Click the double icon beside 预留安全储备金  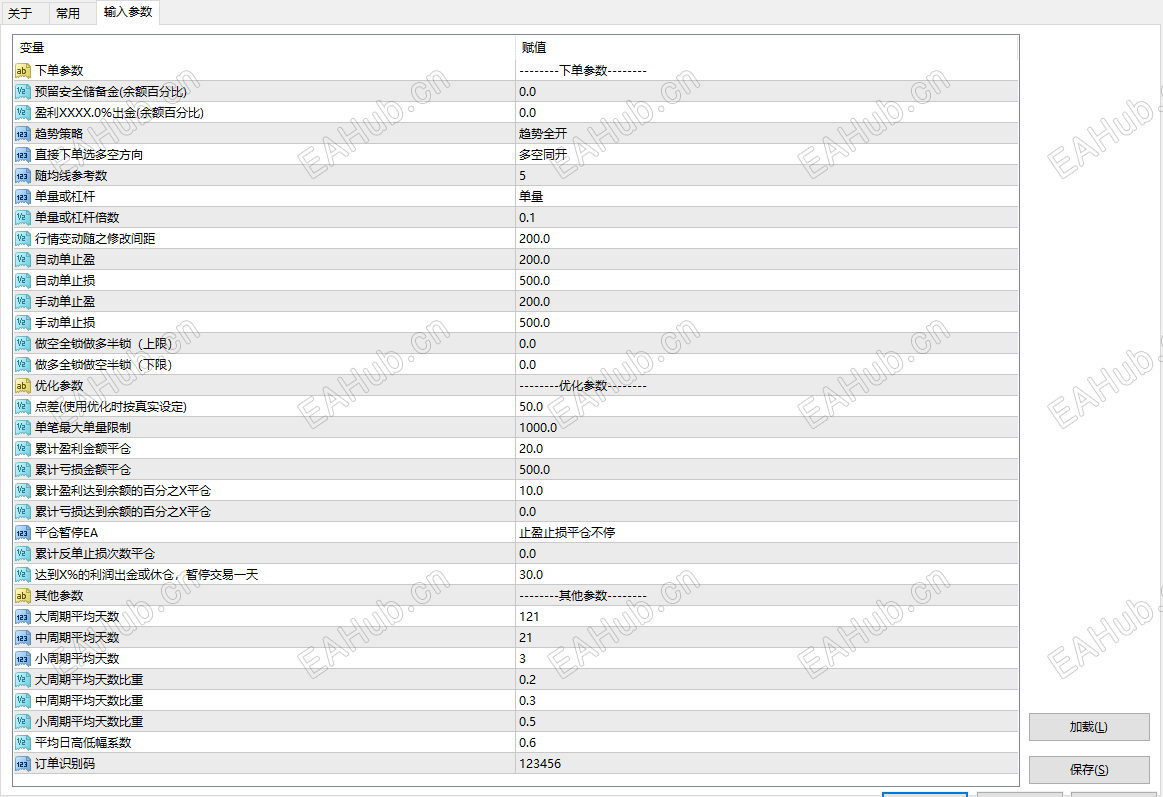(x=22, y=91)
